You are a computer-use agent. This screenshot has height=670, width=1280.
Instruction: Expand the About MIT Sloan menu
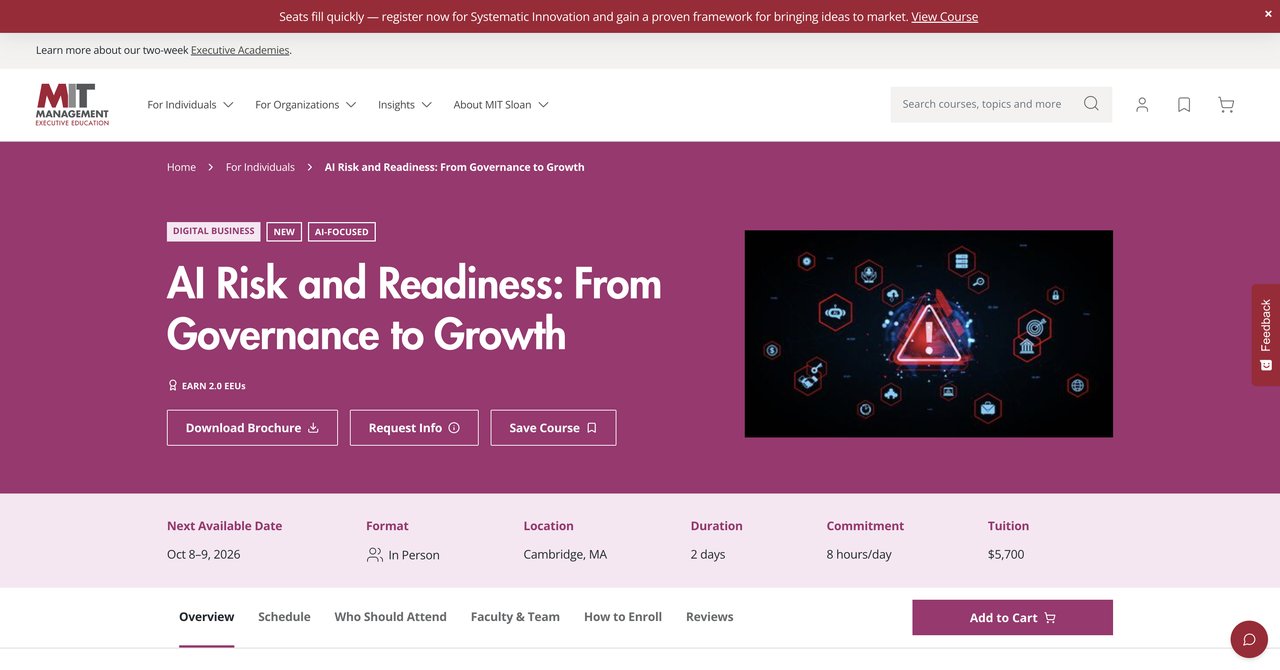click(501, 105)
